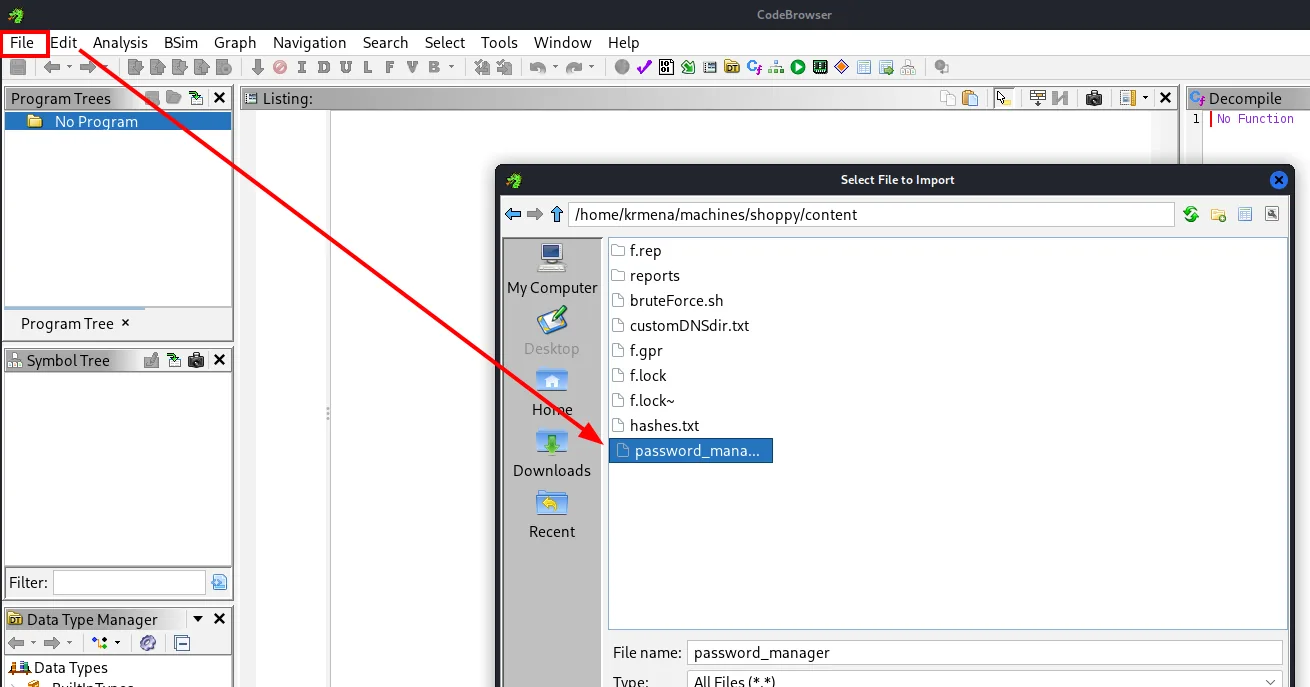
Task: Click the File name input field
Action: click(x=984, y=653)
